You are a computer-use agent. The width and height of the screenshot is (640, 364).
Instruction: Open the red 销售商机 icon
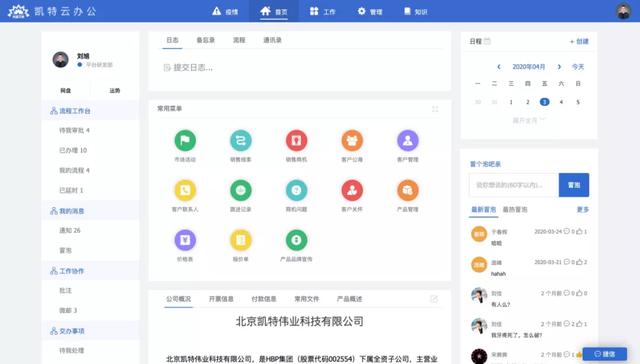(296, 140)
